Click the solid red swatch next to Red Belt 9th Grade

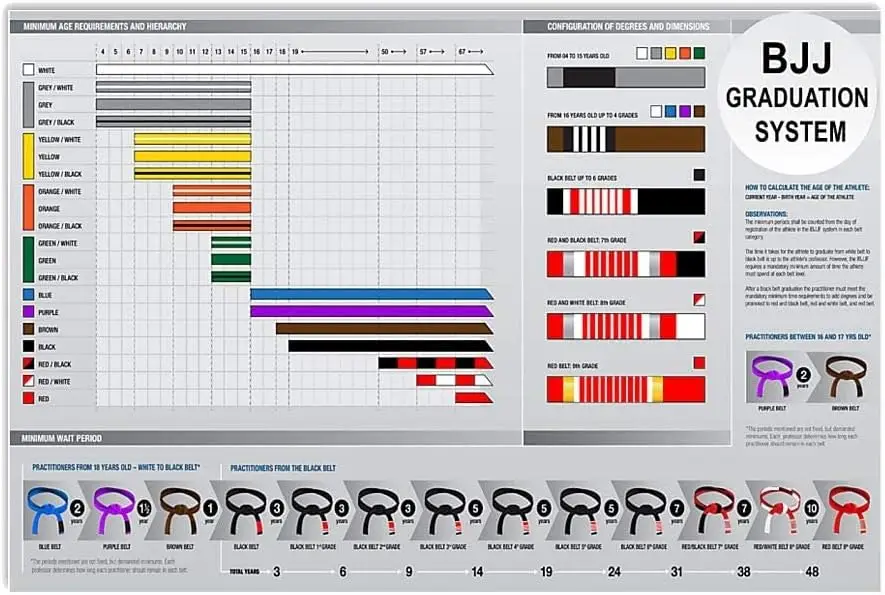699,363
